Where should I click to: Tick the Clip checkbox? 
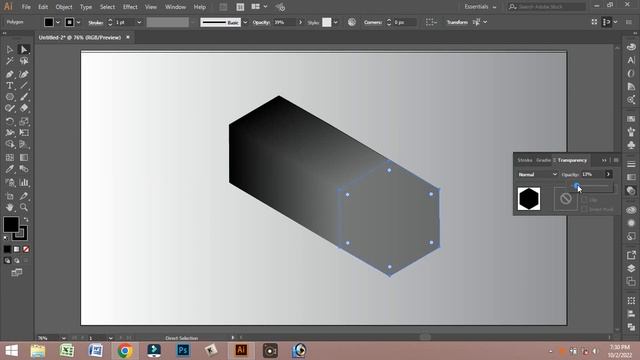(584, 200)
